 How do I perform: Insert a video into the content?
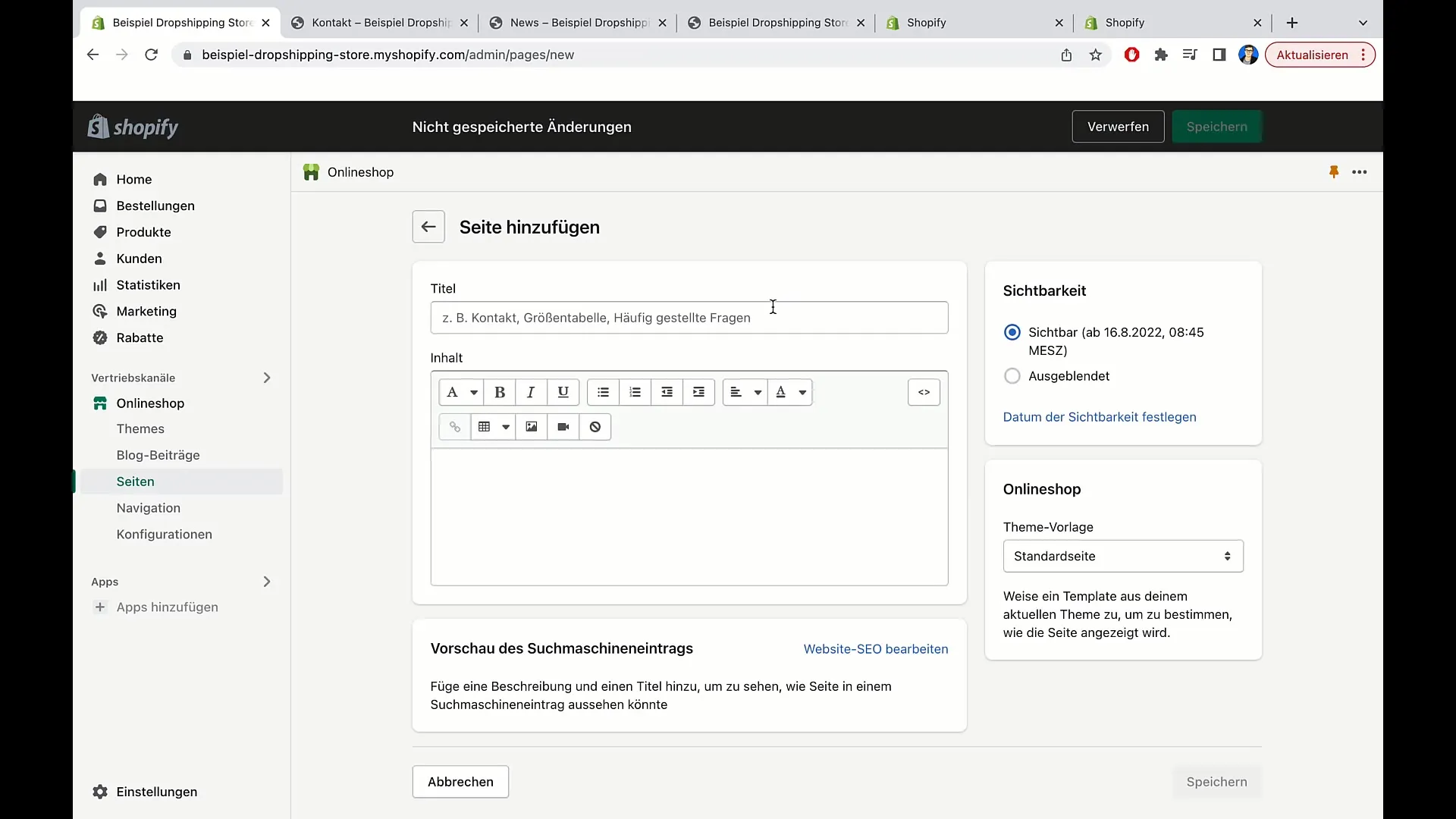(x=563, y=427)
